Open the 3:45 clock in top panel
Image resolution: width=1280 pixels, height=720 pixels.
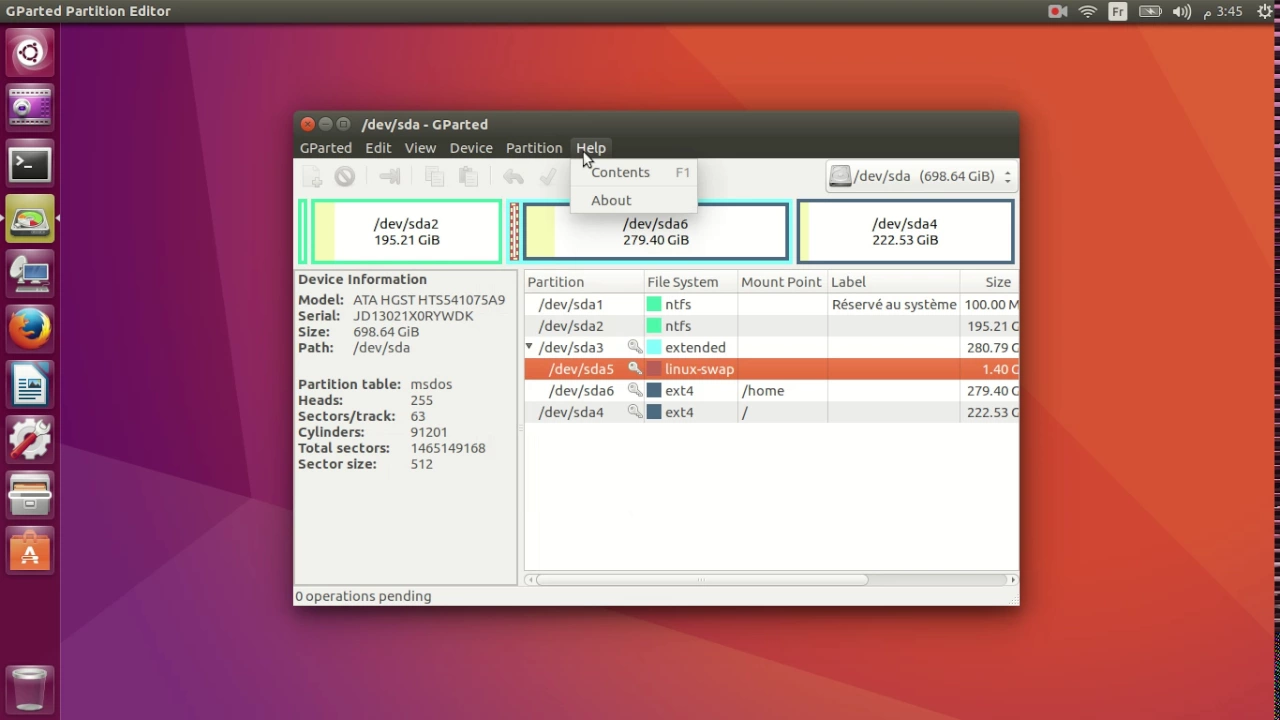(x=1222, y=11)
